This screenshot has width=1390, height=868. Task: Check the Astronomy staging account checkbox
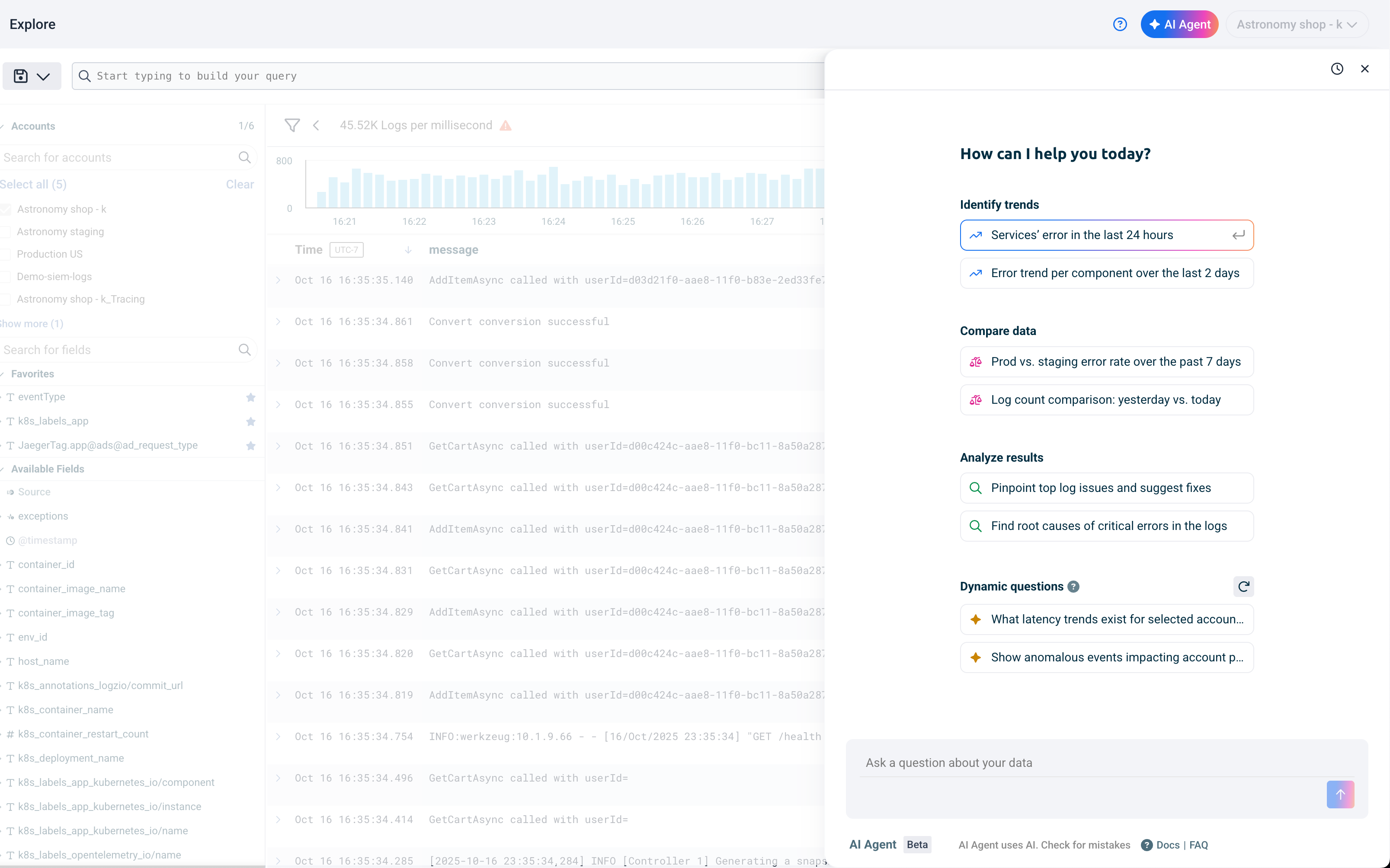click(6, 232)
